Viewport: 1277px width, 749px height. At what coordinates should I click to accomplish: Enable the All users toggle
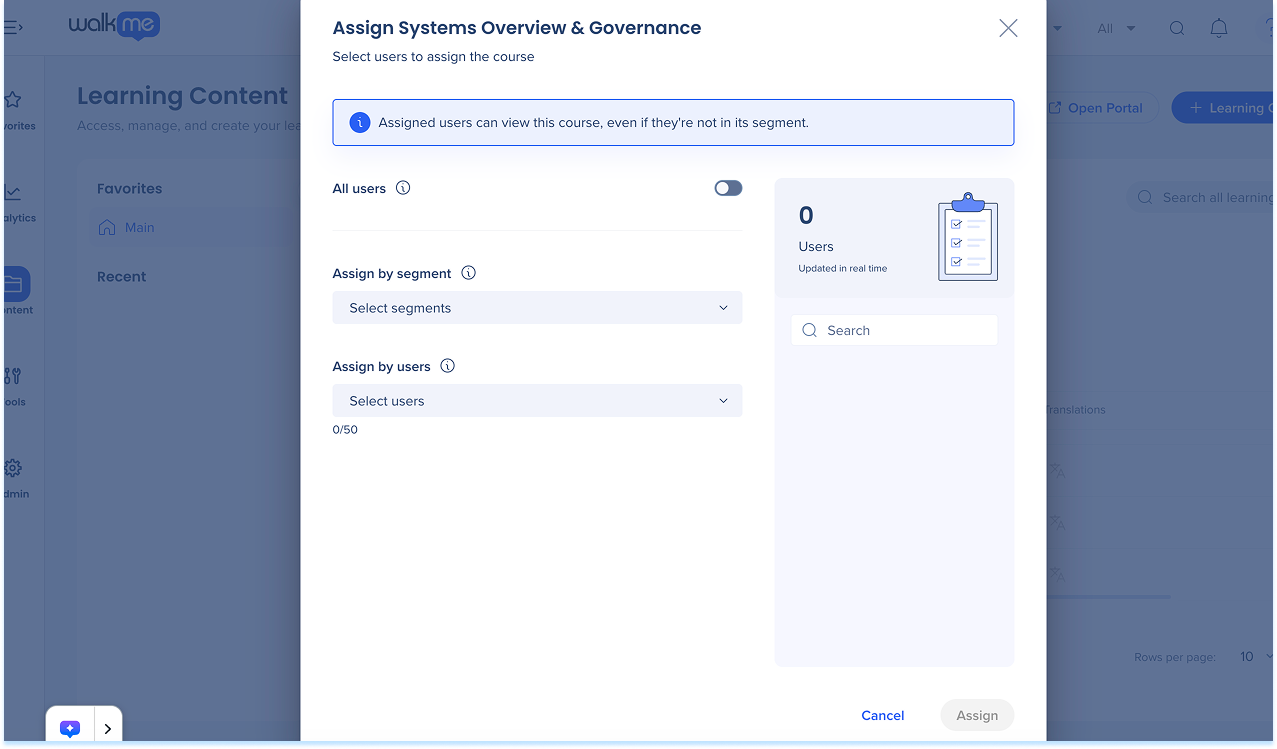(728, 188)
